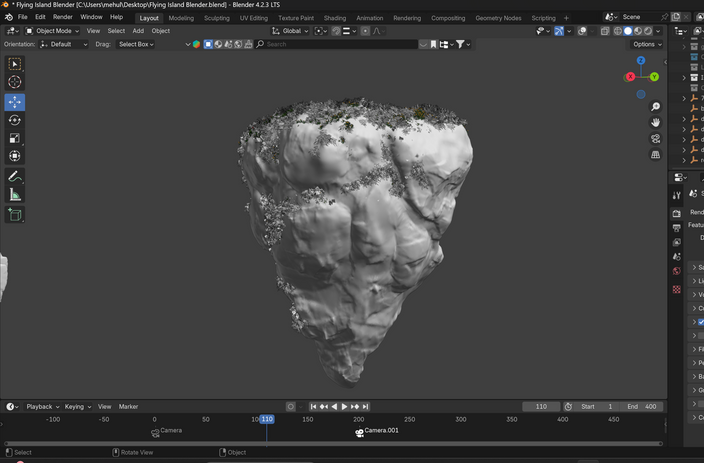
Task: Select the Cursor tool in the toolbar
Action: tap(15, 82)
